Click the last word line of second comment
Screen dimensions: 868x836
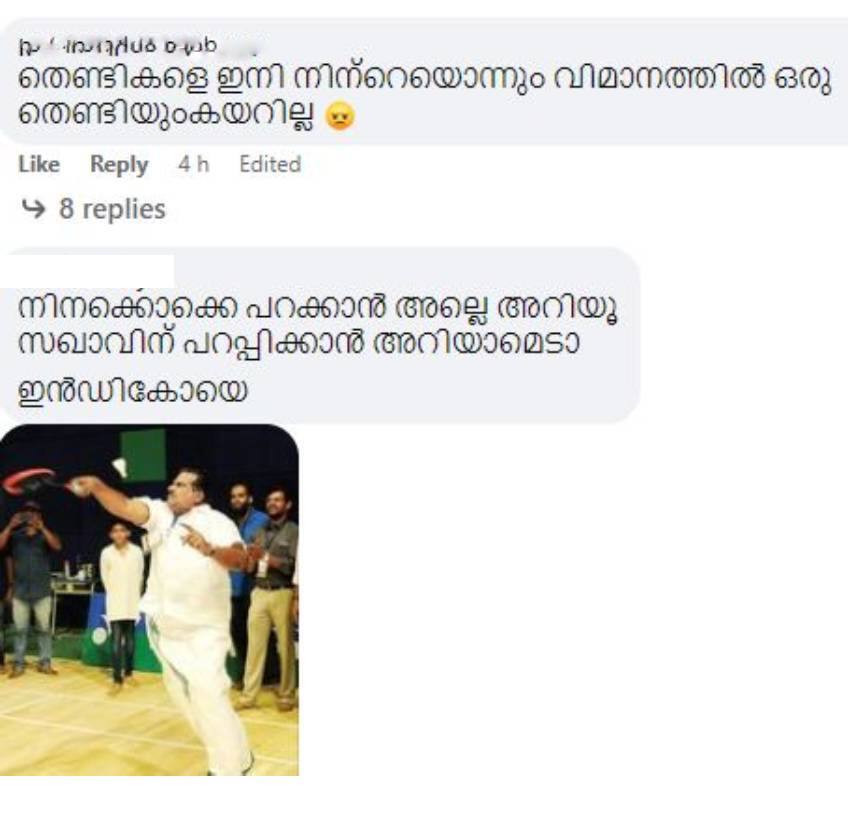tap(132, 391)
